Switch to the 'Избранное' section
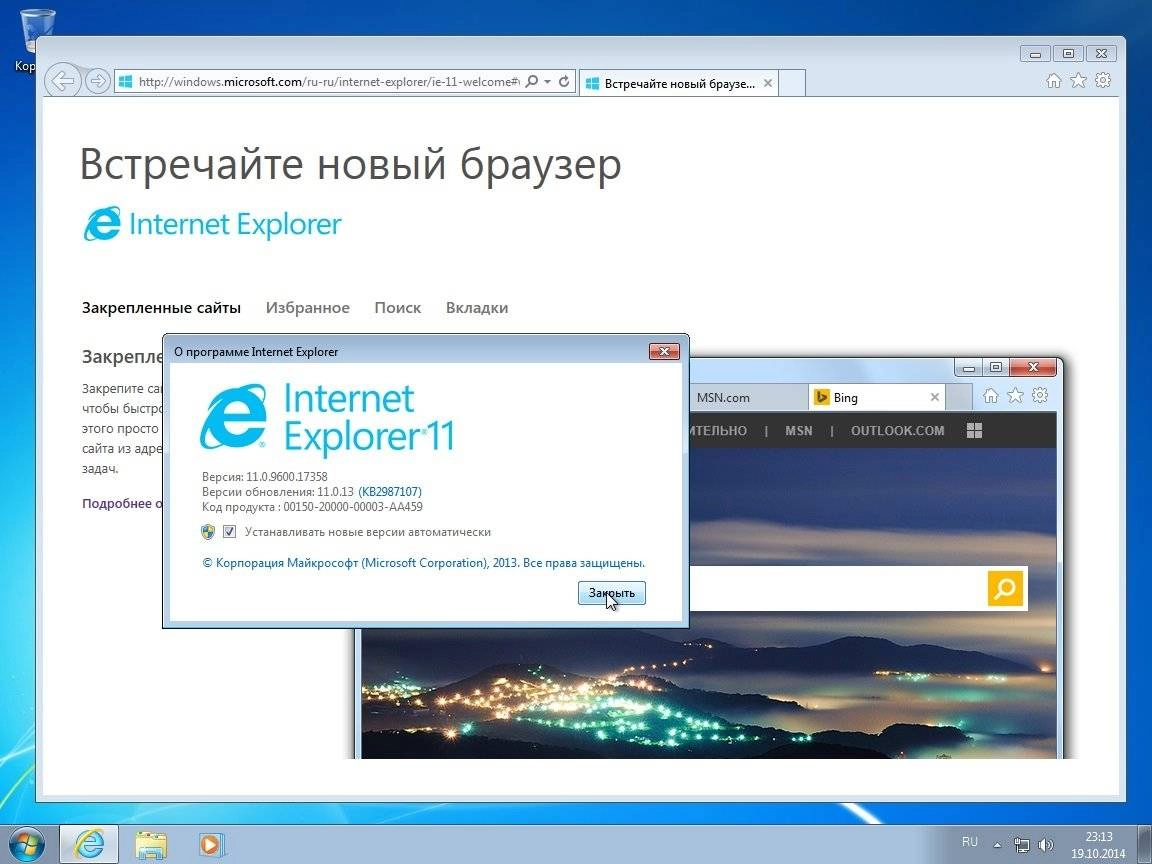Image resolution: width=1152 pixels, height=864 pixels. 308,308
